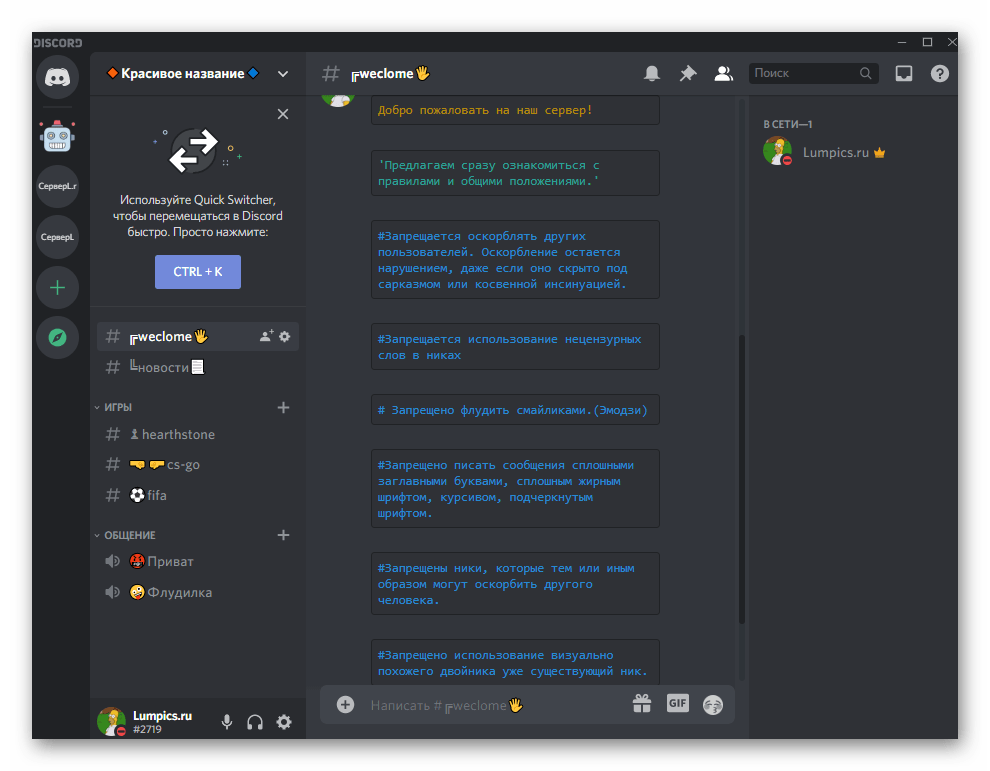The image size is (990, 771).
Task: Open the inbox icon in header
Action: pyautogui.click(x=904, y=73)
